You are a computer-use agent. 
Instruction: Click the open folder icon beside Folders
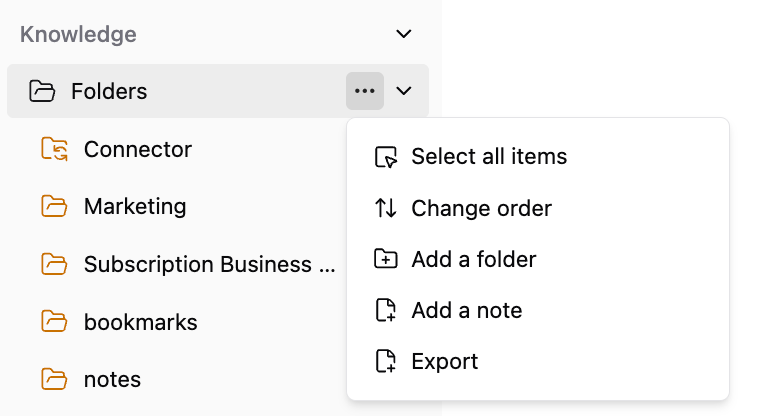[x=42, y=91]
